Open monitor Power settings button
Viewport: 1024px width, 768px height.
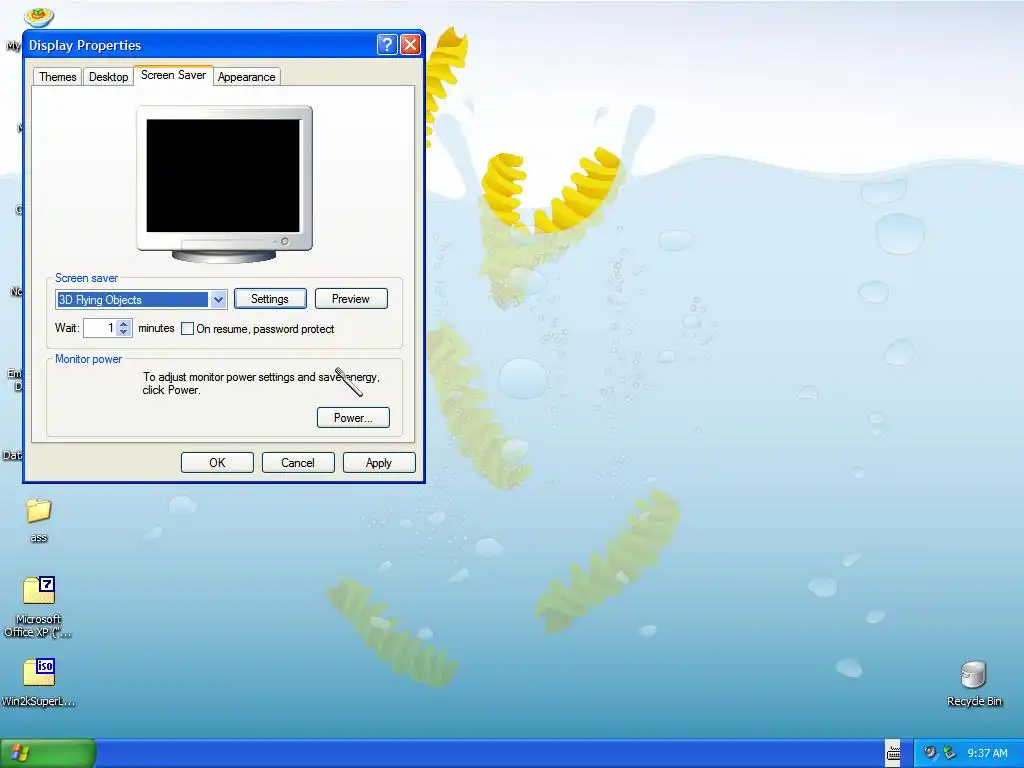coord(353,418)
